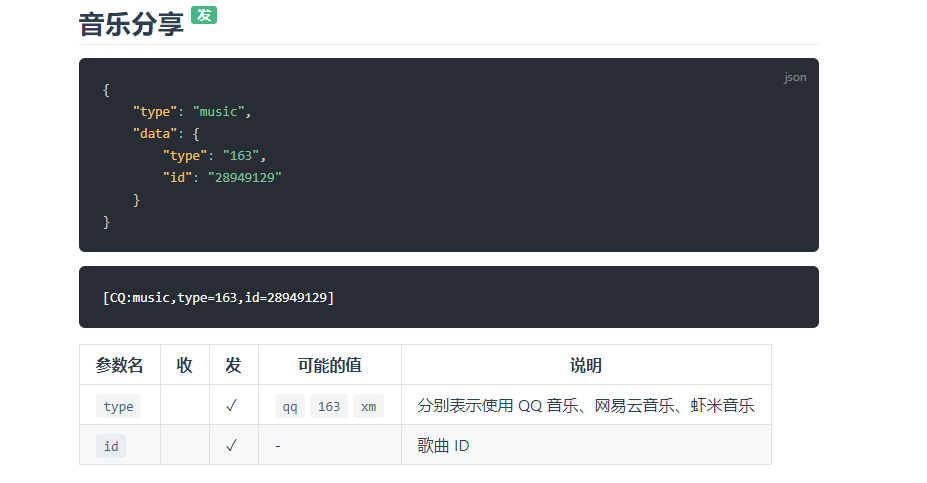927x483 pixels.
Task: Click the checkmark in the id row
Action: click(x=232, y=445)
